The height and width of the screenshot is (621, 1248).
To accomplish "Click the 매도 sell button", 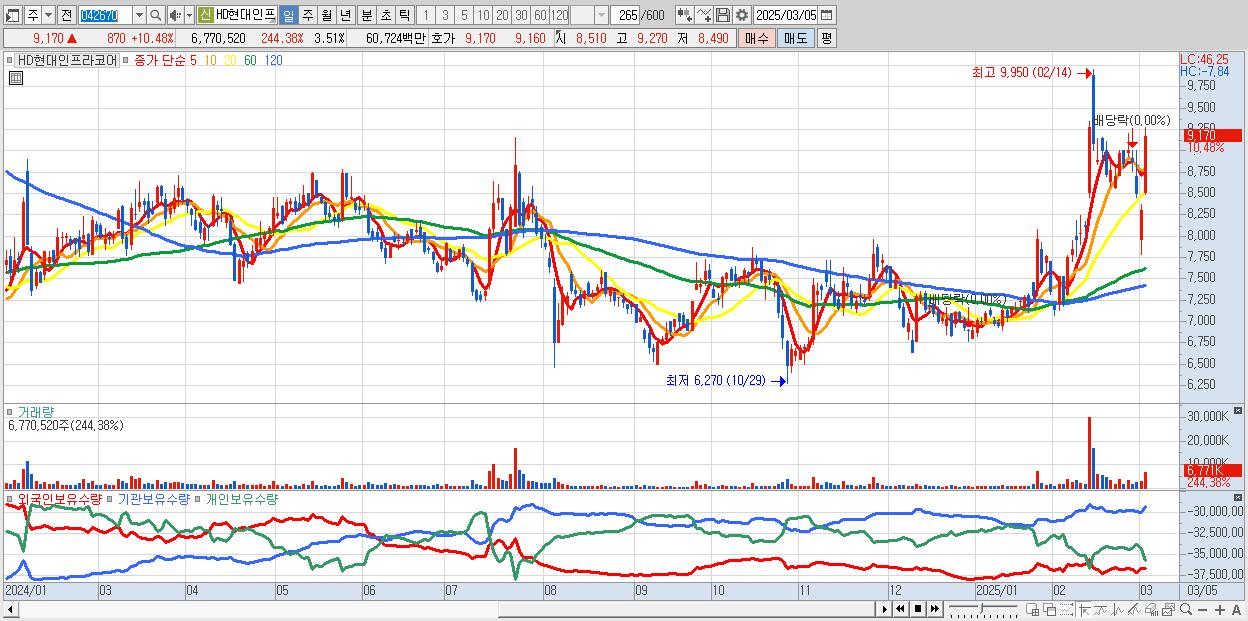I will (x=796, y=38).
